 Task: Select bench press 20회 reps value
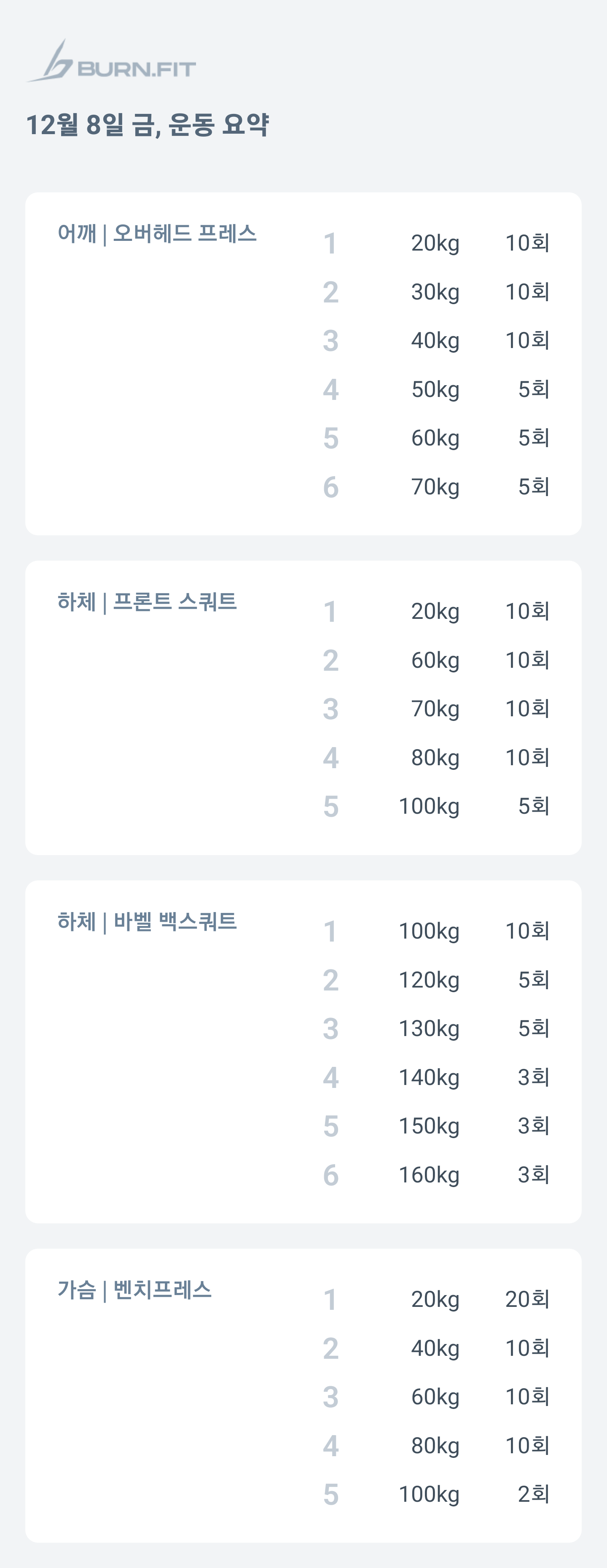click(527, 1300)
